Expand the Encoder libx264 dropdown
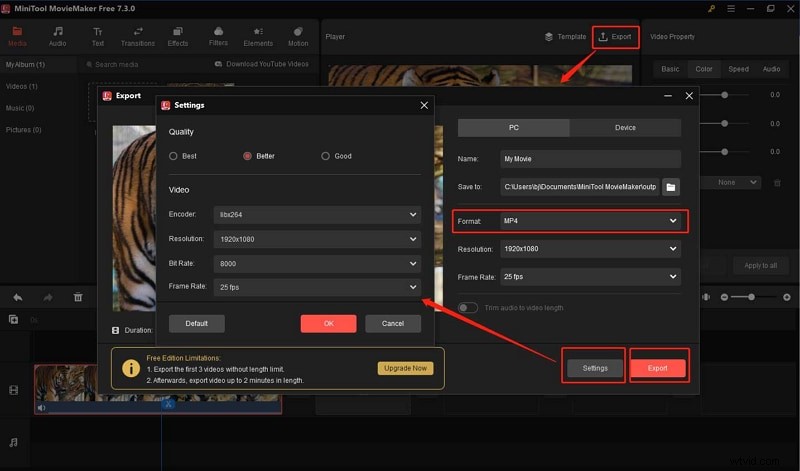Viewport: 800px width, 471px height. pos(318,214)
